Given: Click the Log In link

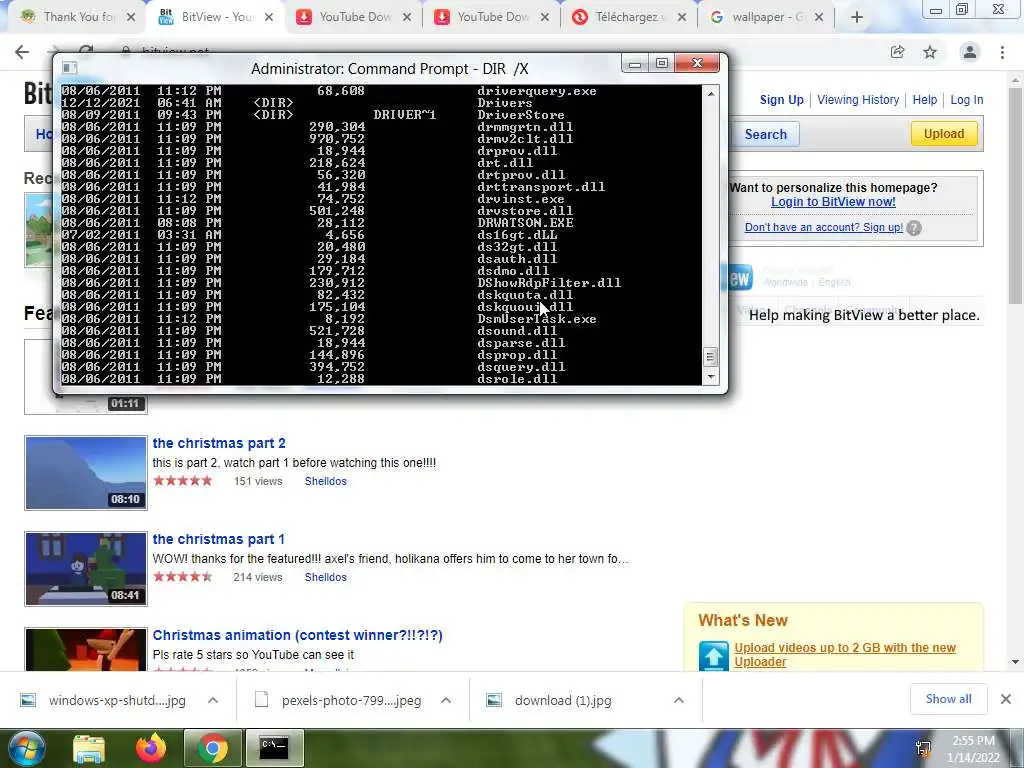Looking at the screenshot, I should click(x=967, y=100).
